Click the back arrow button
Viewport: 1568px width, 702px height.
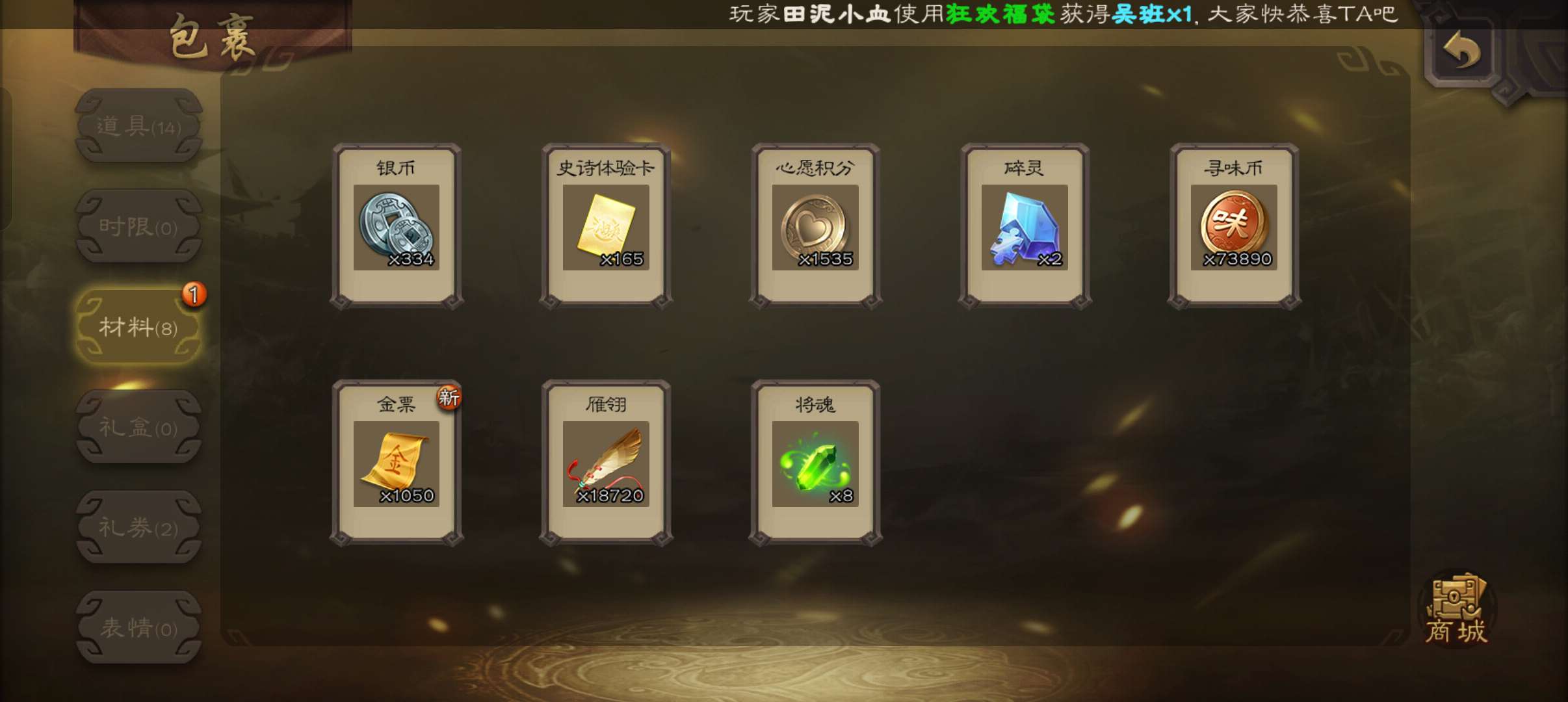tap(1461, 51)
